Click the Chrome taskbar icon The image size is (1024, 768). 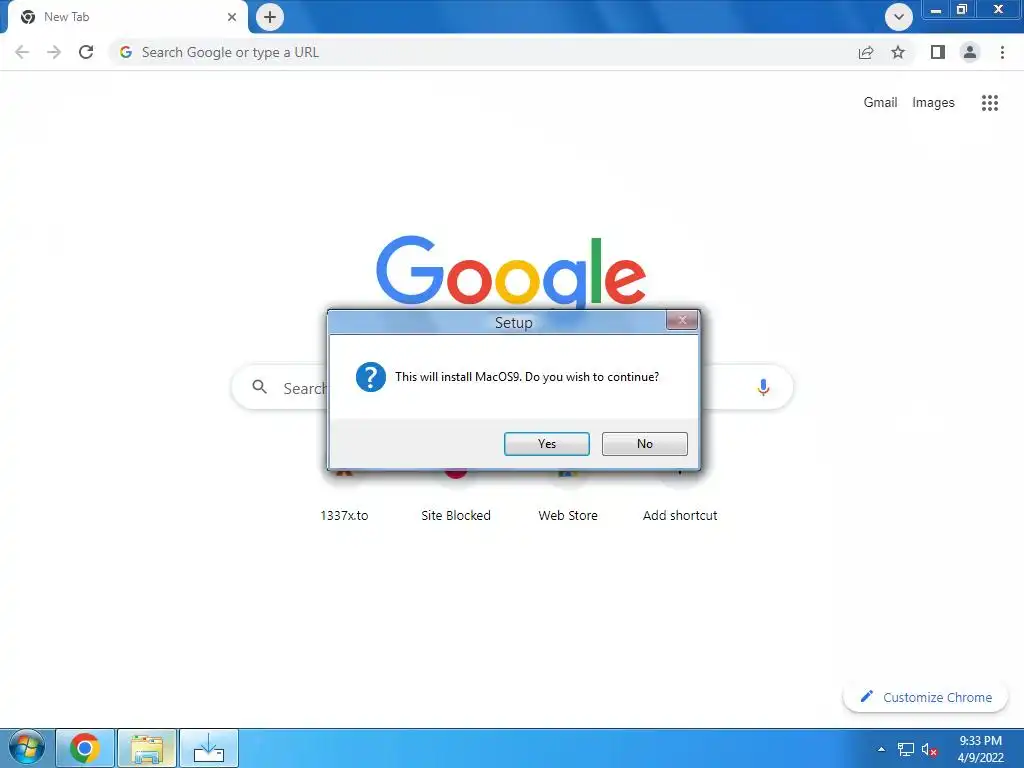85,748
